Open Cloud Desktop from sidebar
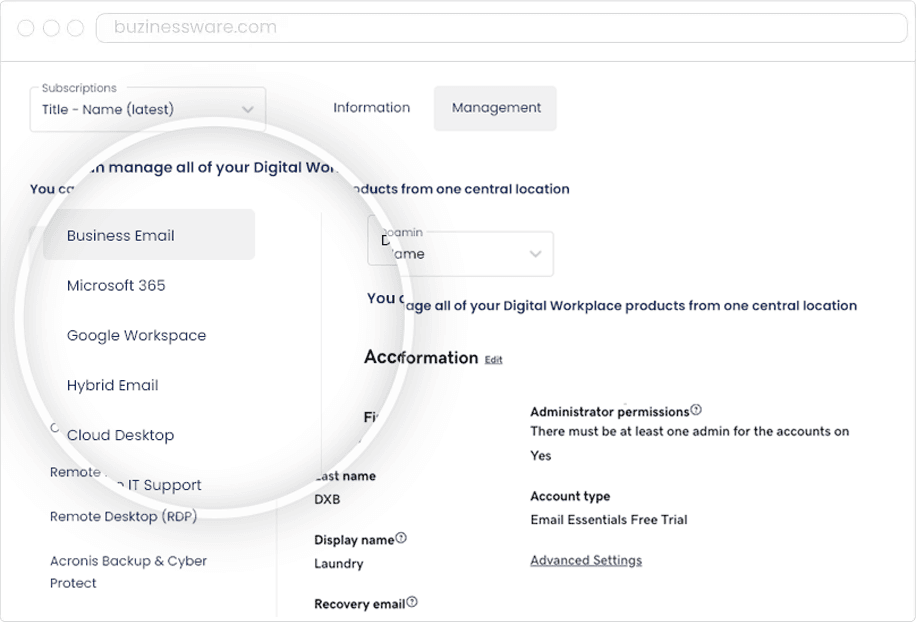This screenshot has height=622, width=916. point(120,436)
